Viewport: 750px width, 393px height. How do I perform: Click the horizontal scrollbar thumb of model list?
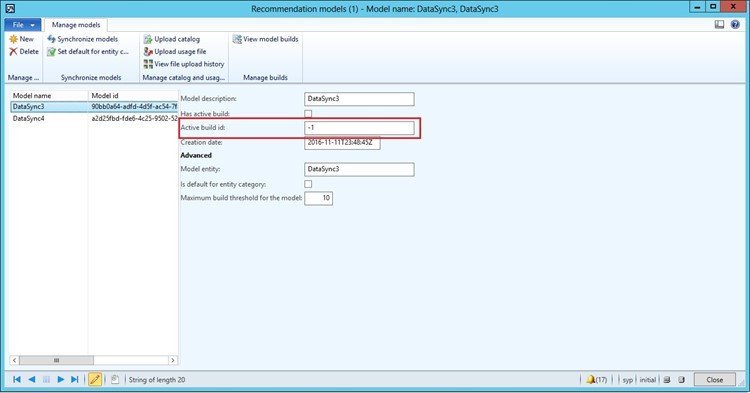[x=56, y=360]
